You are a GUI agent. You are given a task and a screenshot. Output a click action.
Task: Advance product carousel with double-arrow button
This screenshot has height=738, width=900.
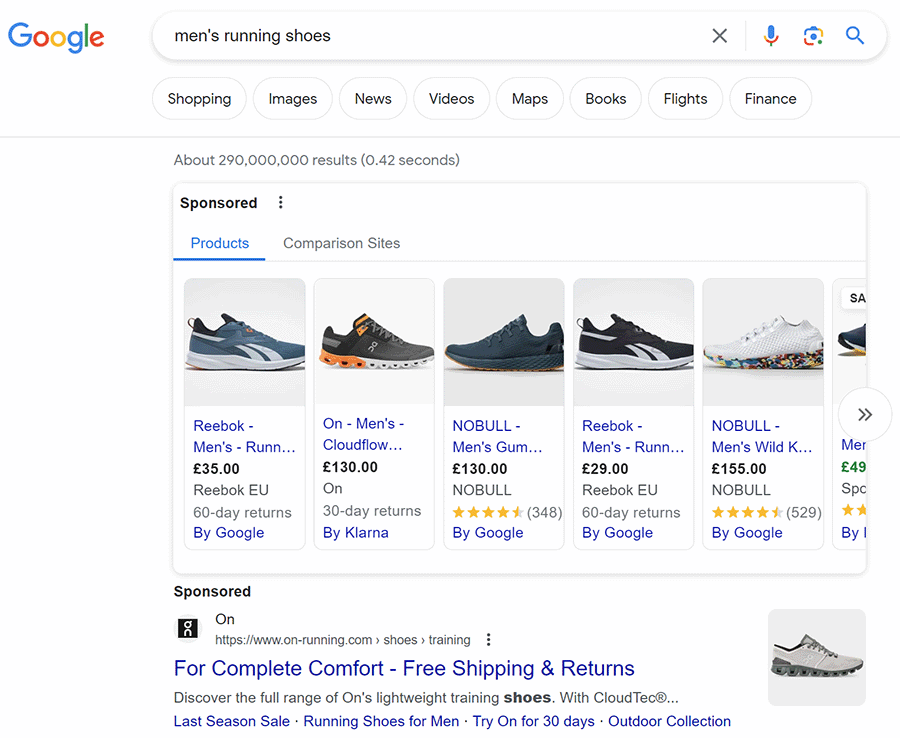coord(864,414)
